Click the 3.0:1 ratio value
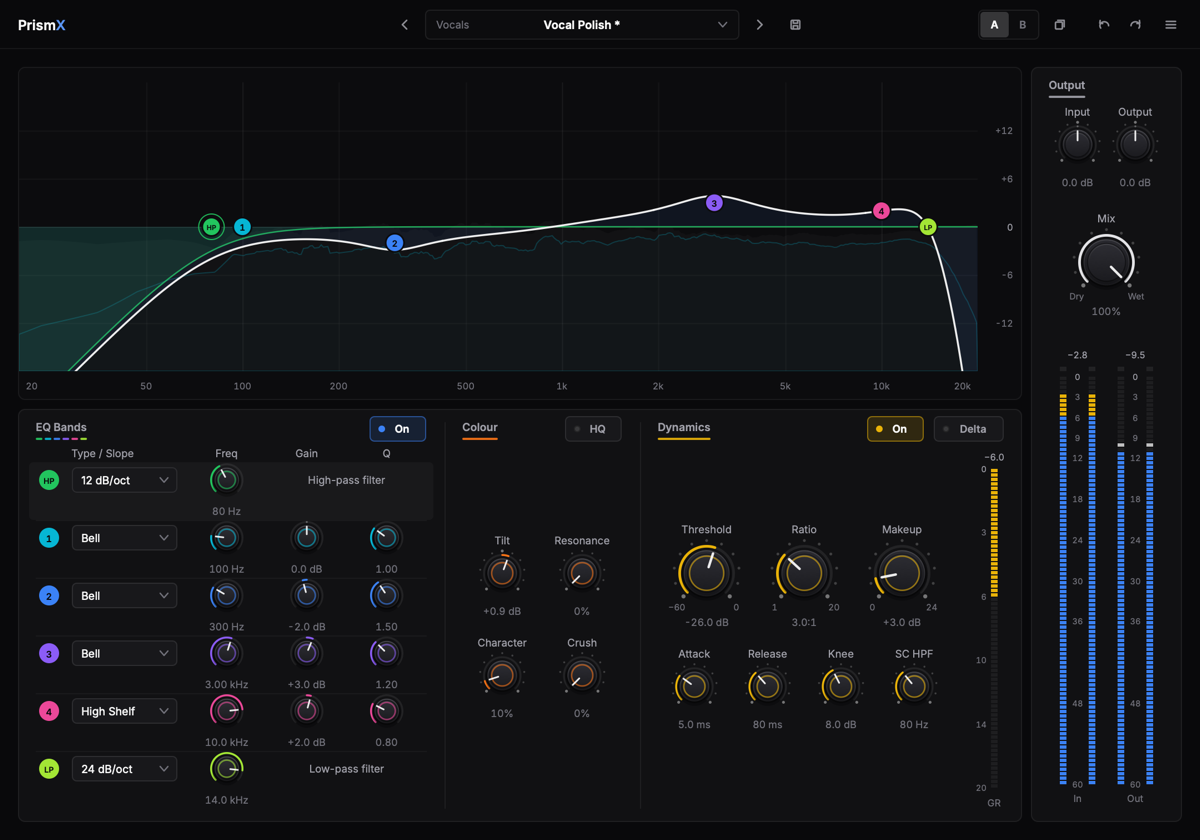1200x840 pixels. tap(803, 622)
